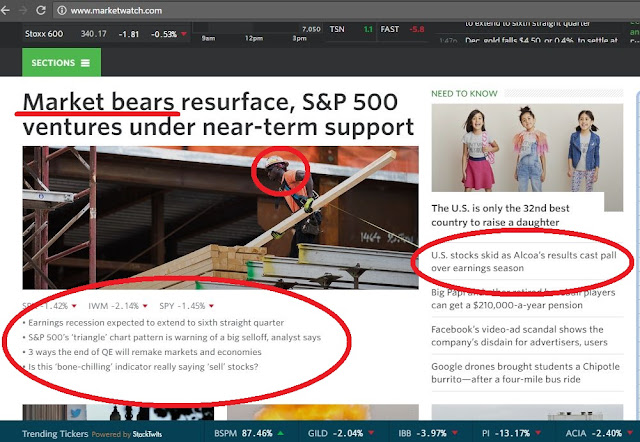
Task: Click the TSN ticker quote
Action: [x=351, y=29]
